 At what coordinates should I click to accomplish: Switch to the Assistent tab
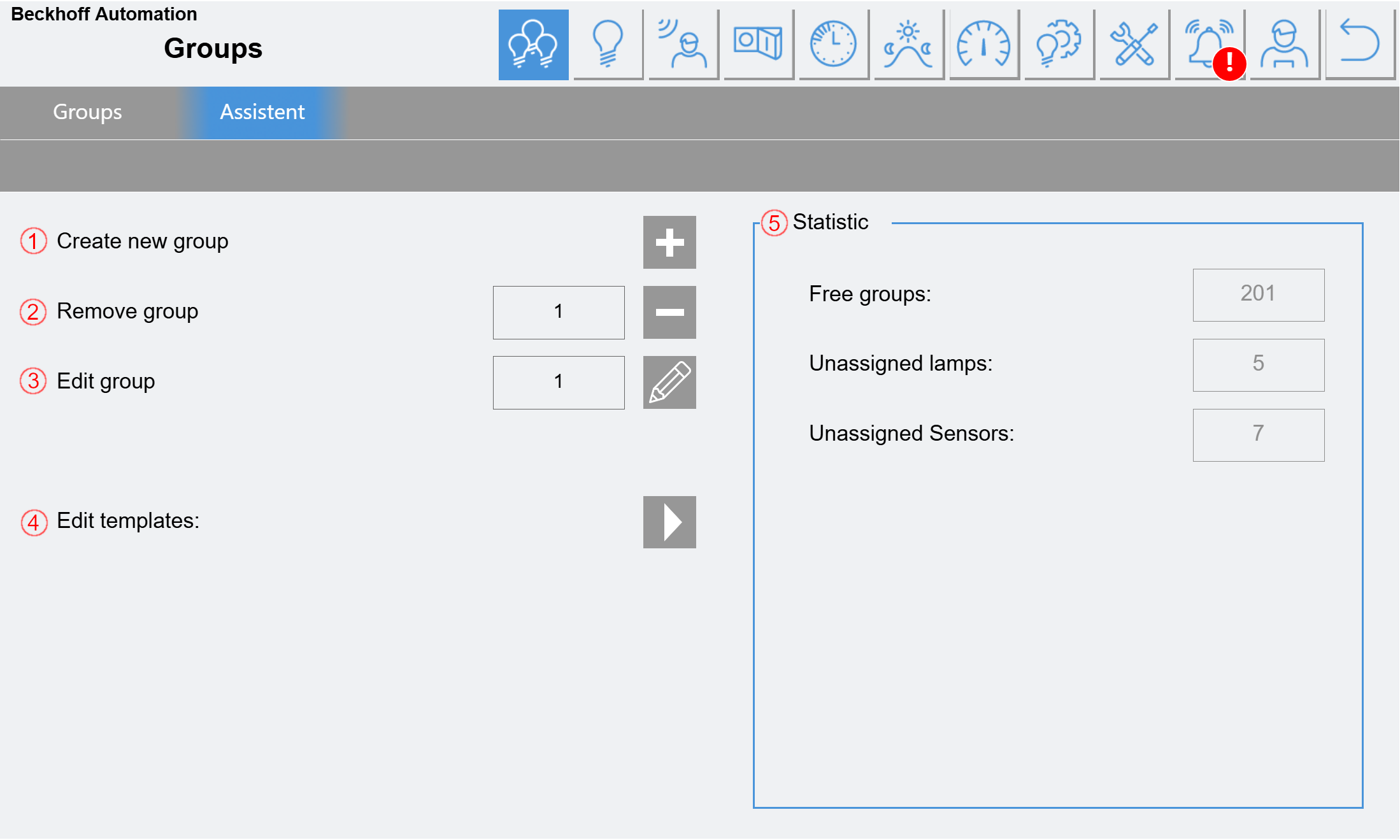(x=262, y=112)
